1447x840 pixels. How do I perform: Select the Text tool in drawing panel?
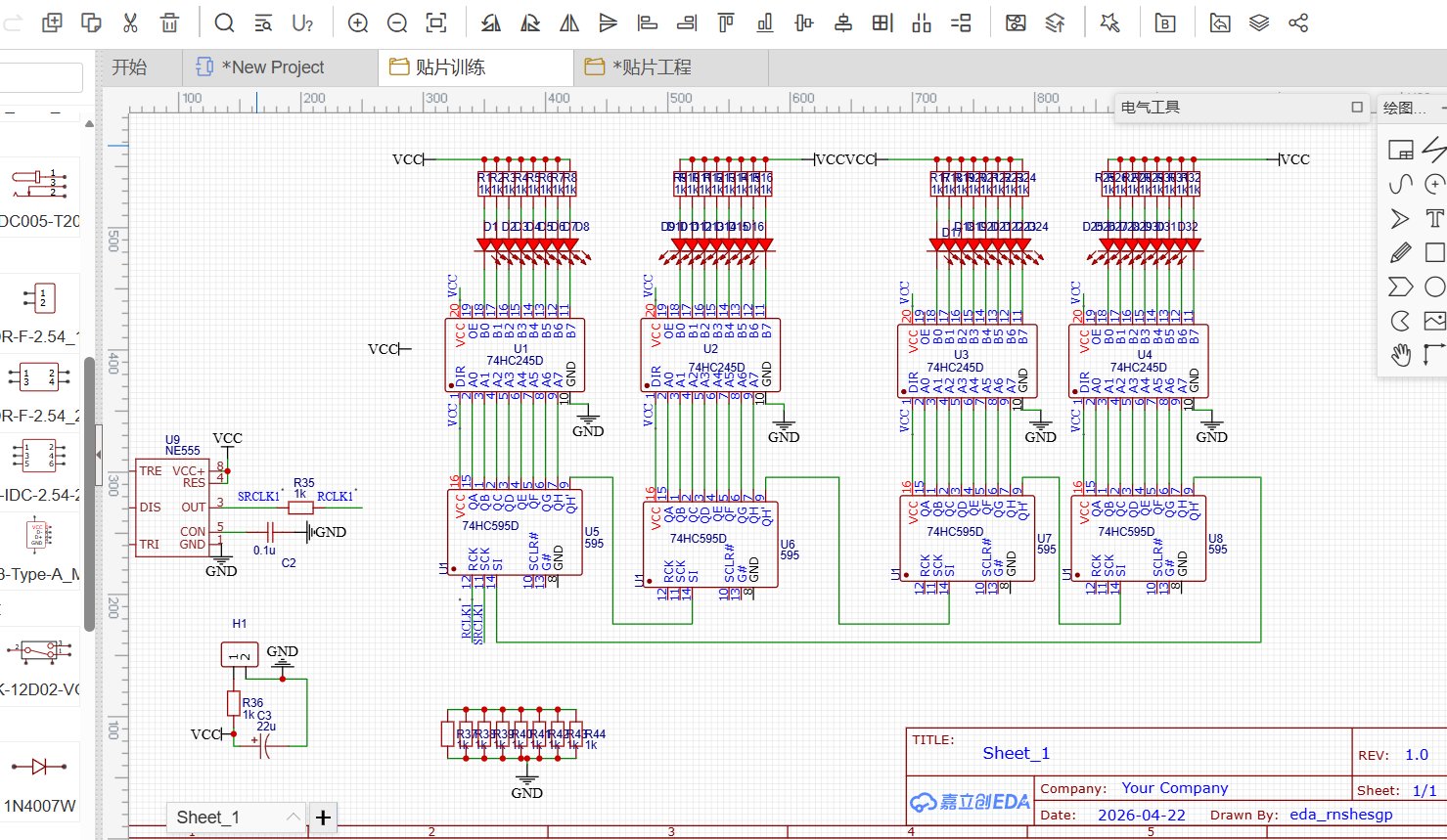click(x=1434, y=218)
